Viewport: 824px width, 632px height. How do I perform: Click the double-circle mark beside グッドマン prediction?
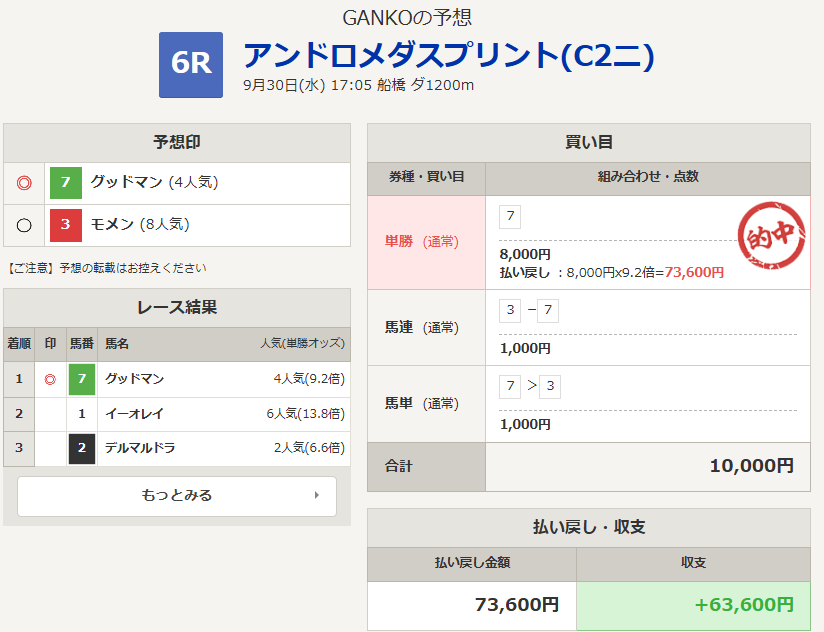[x=24, y=183]
